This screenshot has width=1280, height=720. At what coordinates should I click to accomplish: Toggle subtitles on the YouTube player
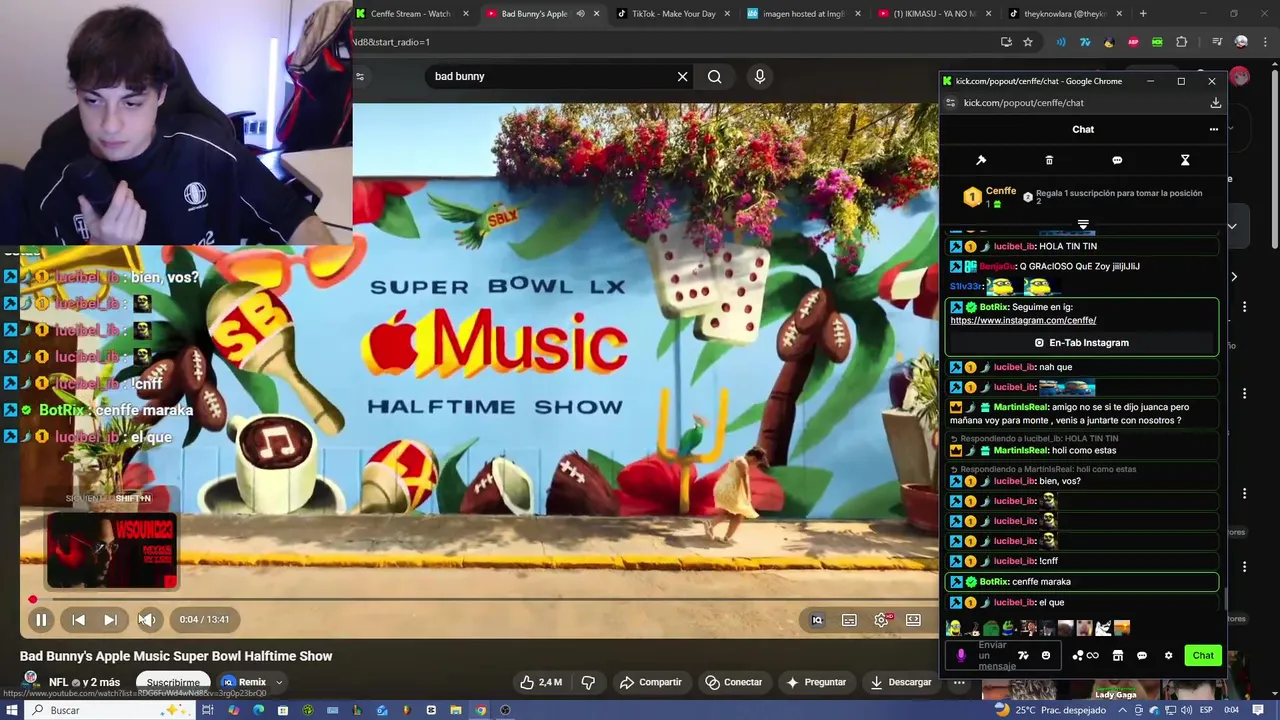[x=849, y=620]
